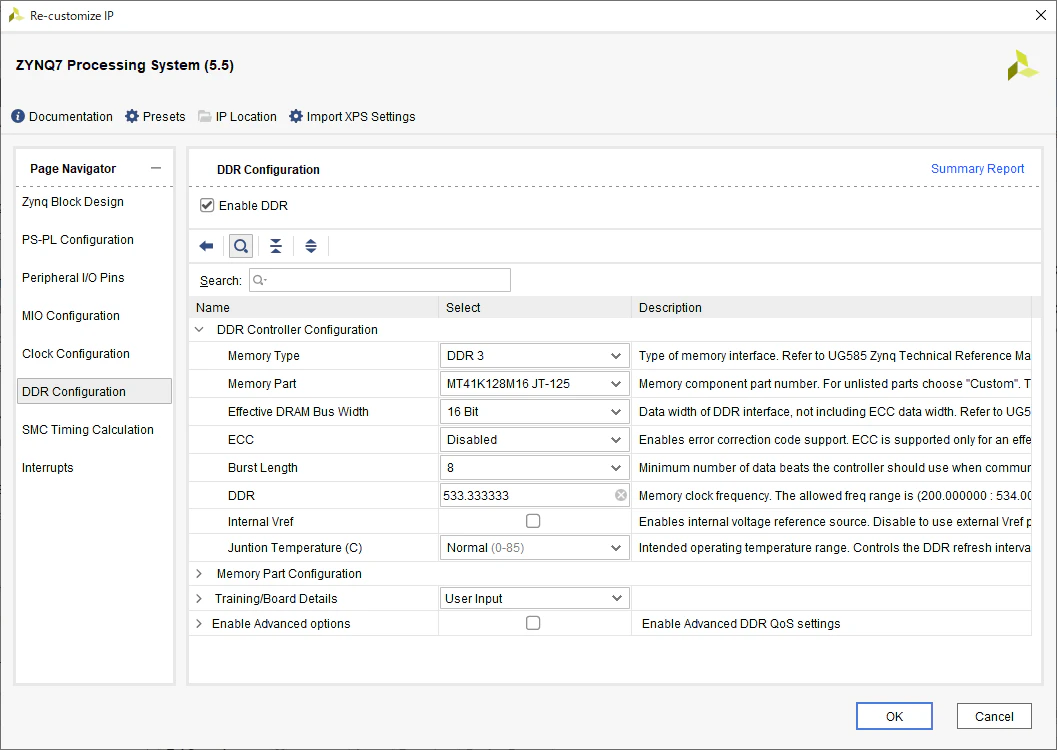Select DDR Configuration page

(x=94, y=392)
